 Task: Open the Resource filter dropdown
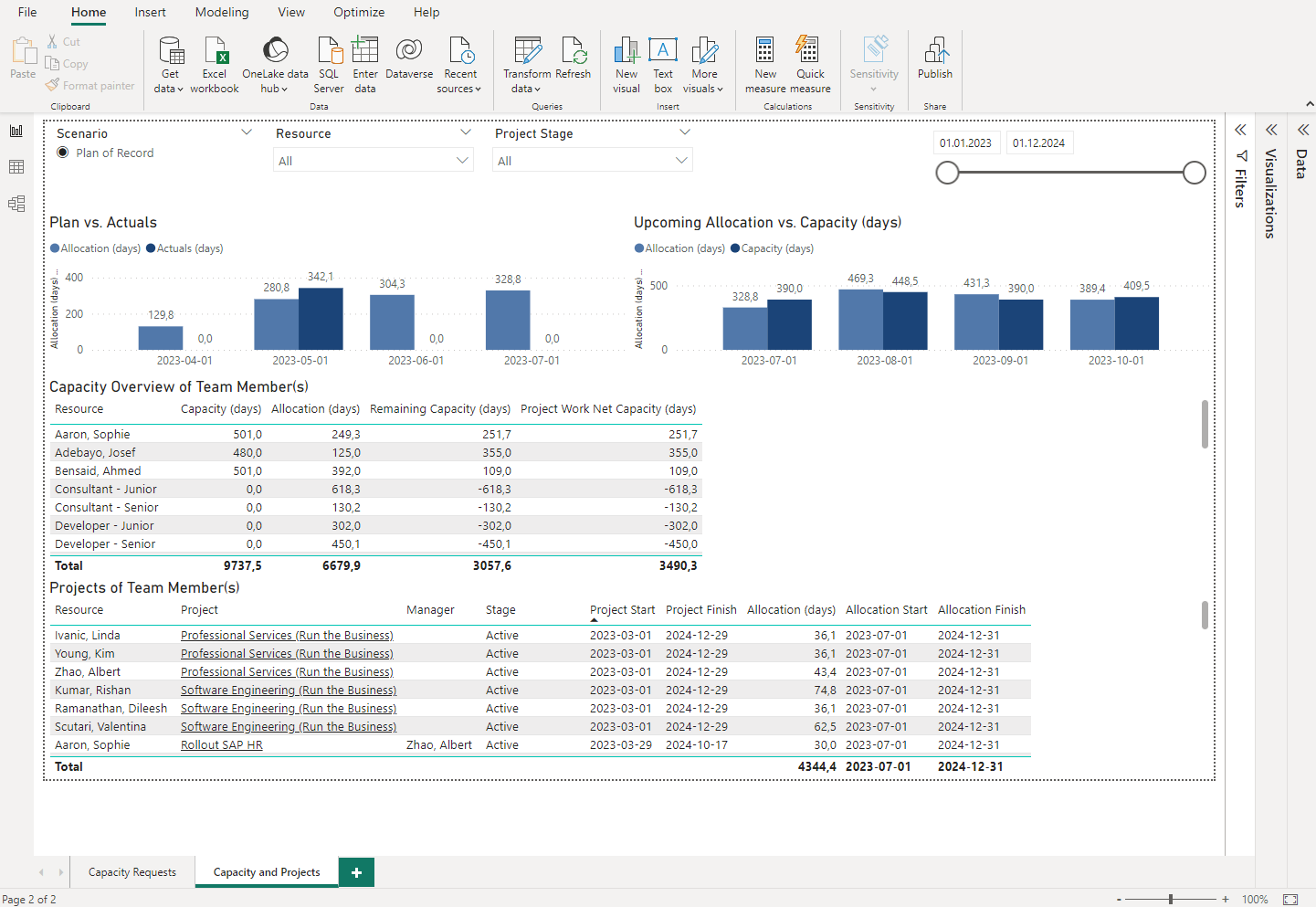[465, 159]
